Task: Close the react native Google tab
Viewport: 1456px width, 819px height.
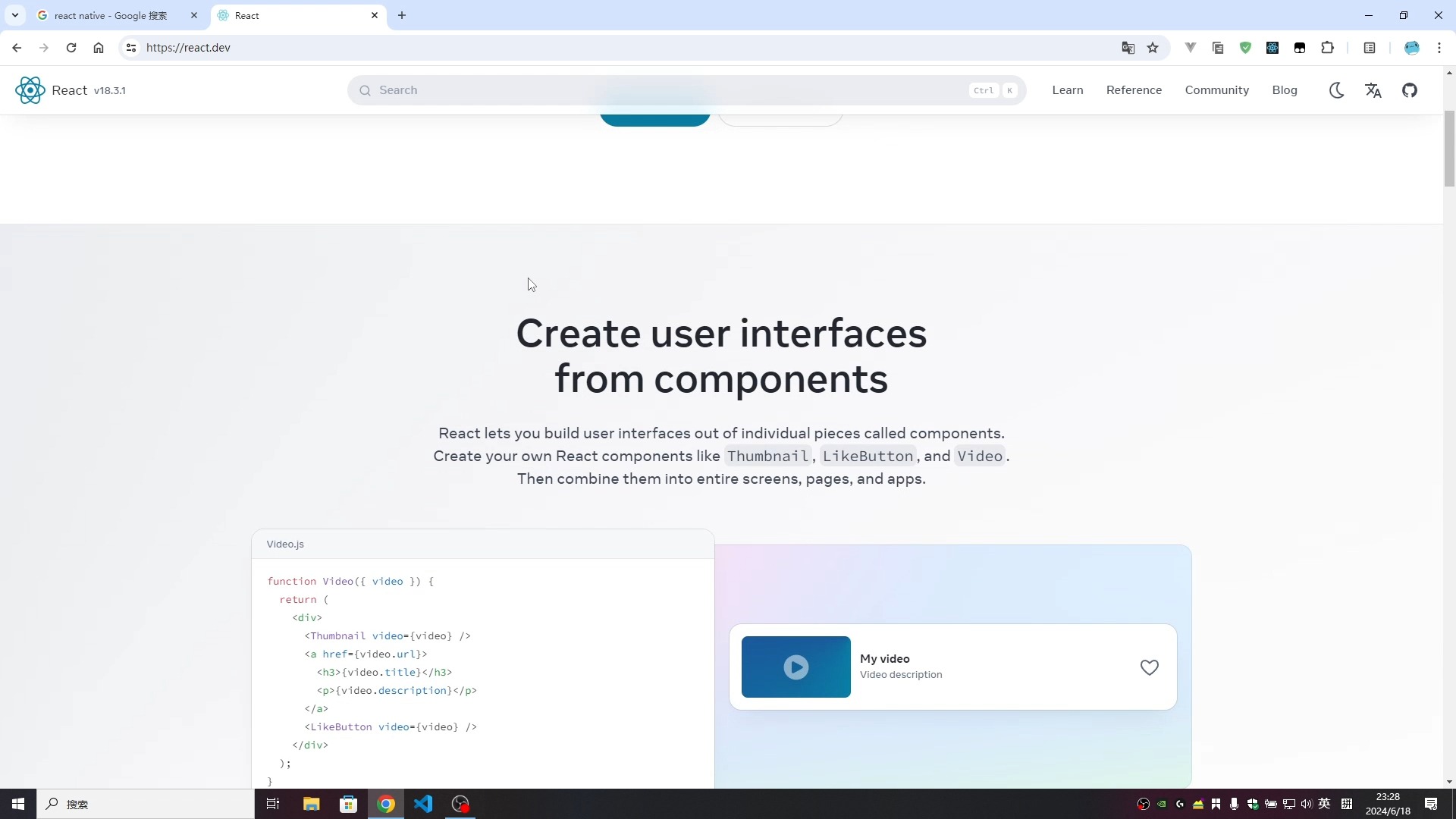Action: (x=194, y=16)
